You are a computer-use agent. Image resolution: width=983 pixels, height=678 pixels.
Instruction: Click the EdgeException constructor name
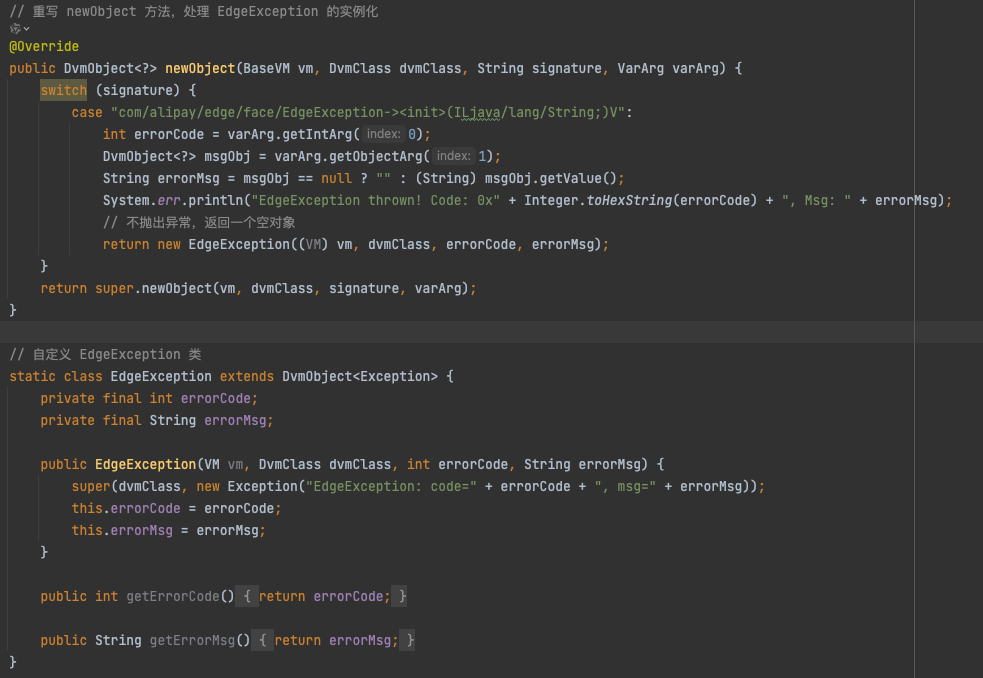(145, 464)
